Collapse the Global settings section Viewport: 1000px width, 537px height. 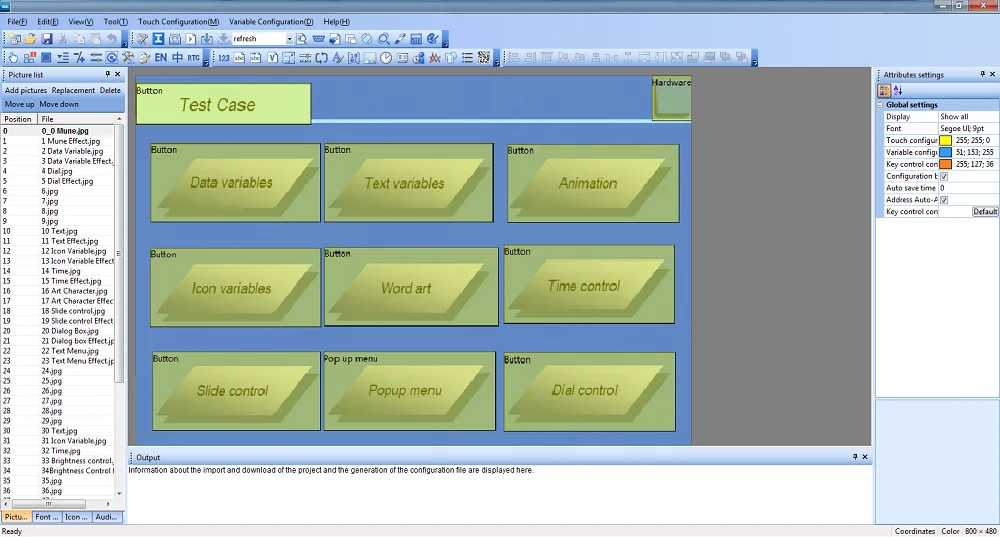point(880,105)
